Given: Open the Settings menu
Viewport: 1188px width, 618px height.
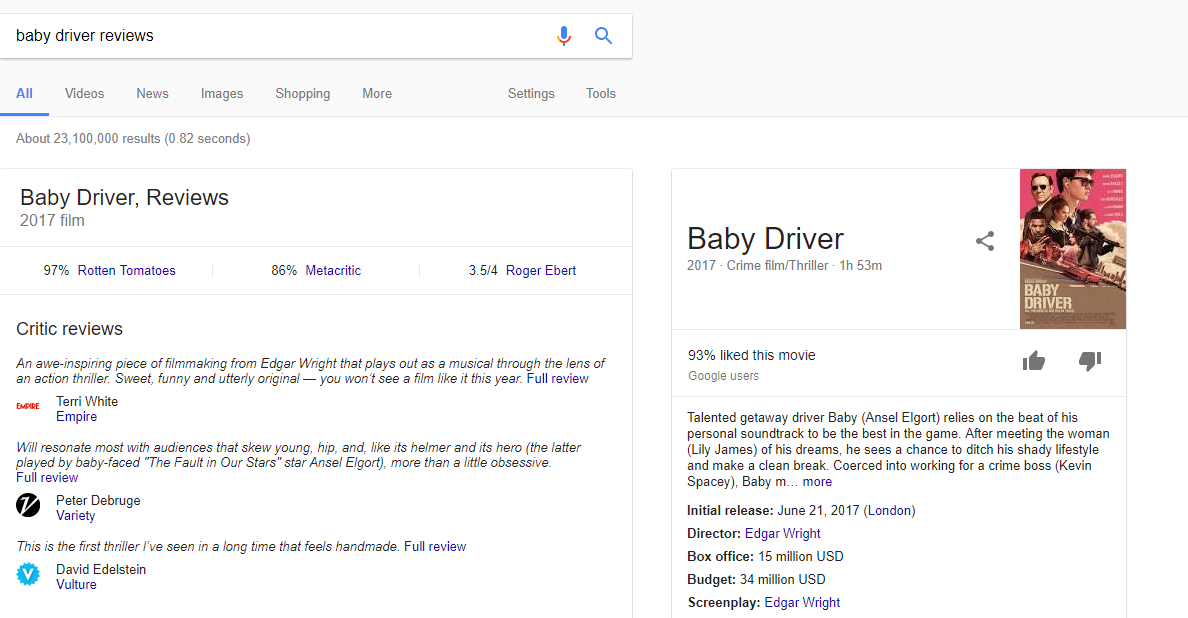Looking at the screenshot, I should [x=531, y=94].
